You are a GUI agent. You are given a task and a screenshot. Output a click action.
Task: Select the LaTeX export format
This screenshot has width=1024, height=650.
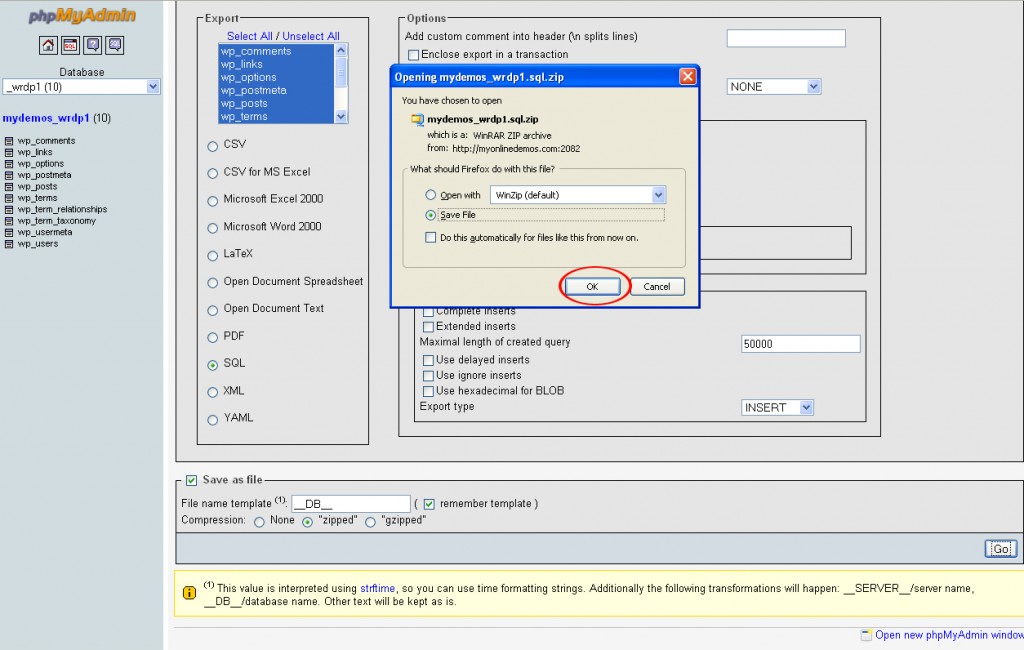pyautogui.click(x=212, y=256)
